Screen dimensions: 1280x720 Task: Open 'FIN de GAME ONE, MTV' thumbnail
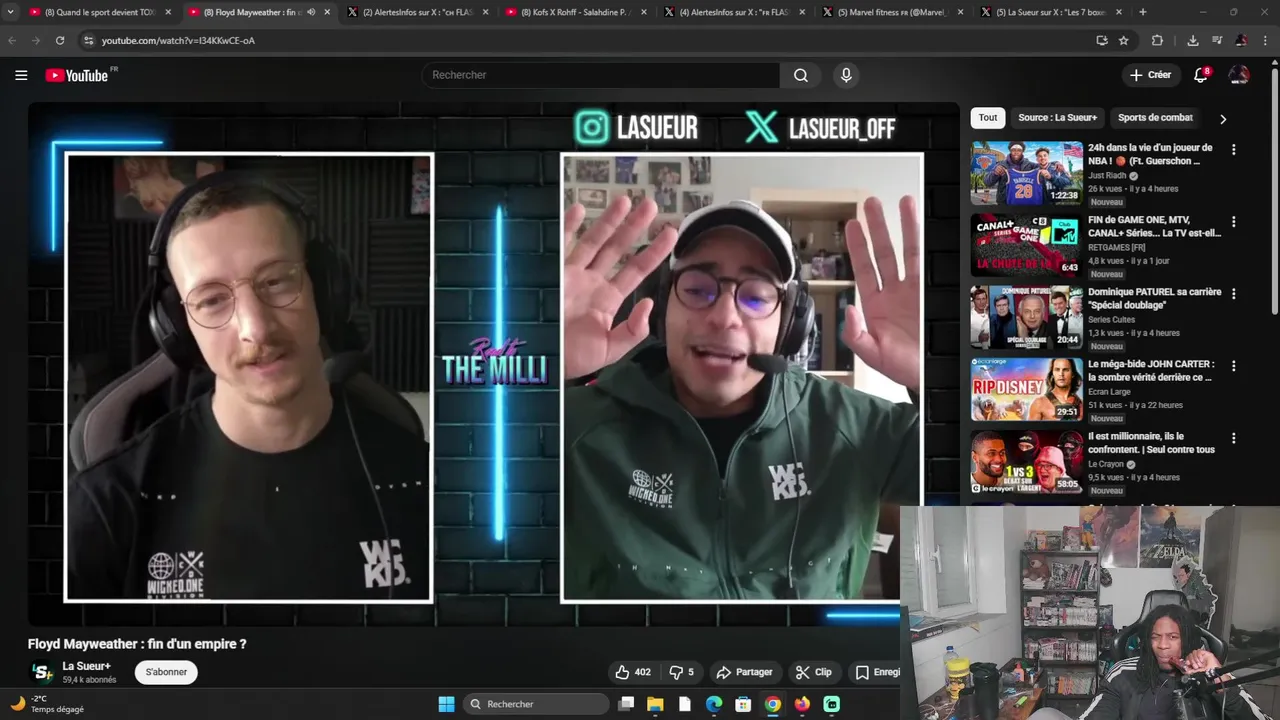click(x=1027, y=245)
